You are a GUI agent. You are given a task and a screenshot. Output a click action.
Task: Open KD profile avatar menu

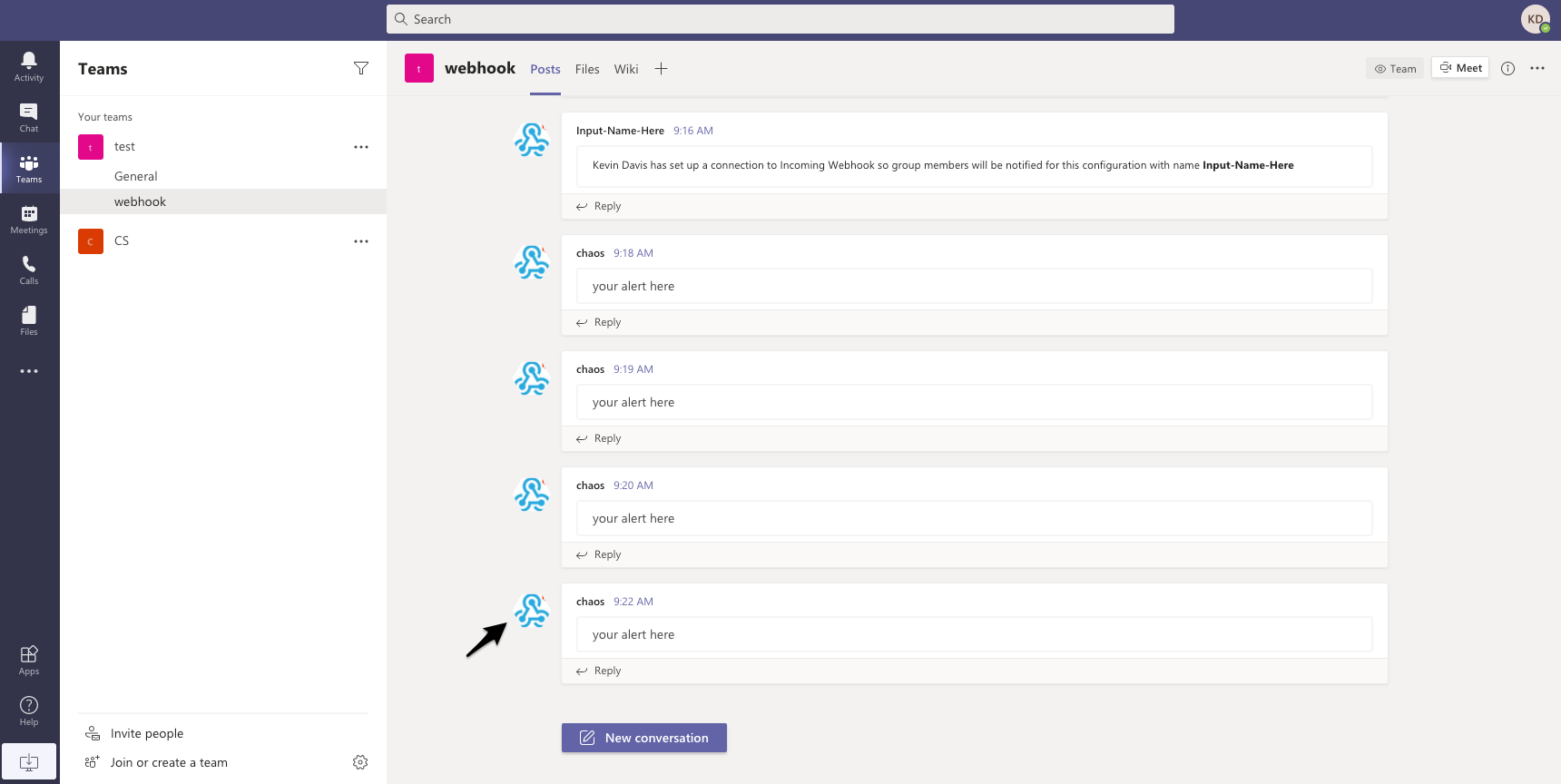1536,19
